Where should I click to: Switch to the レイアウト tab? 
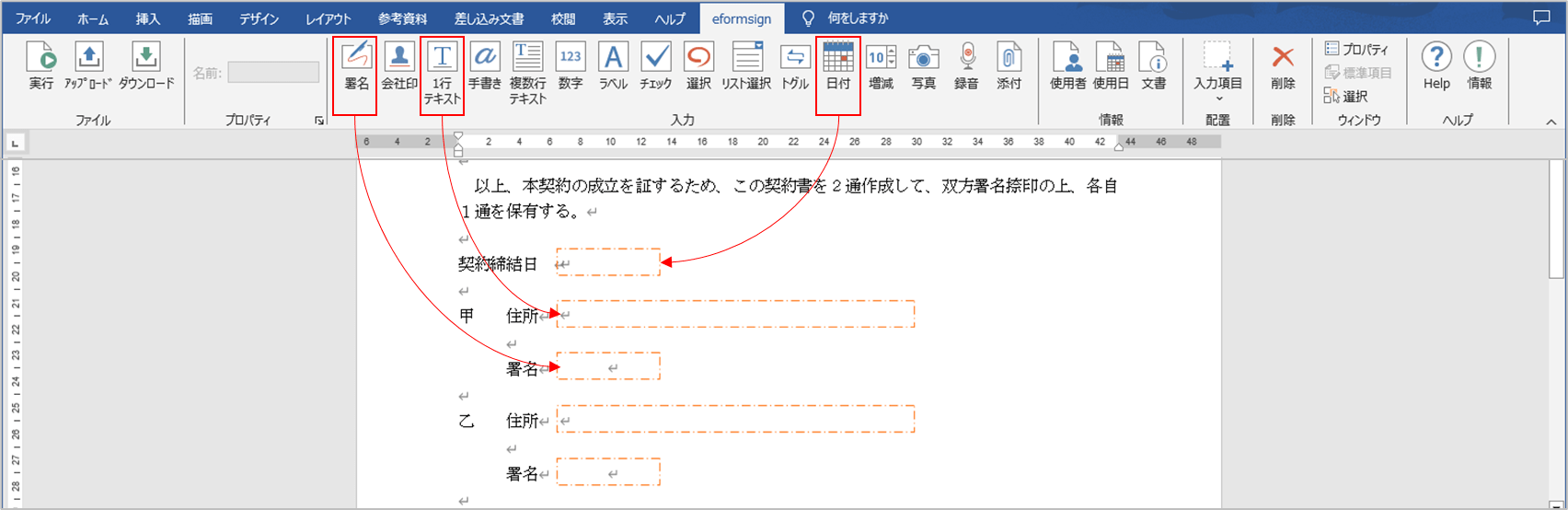coord(329,18)
